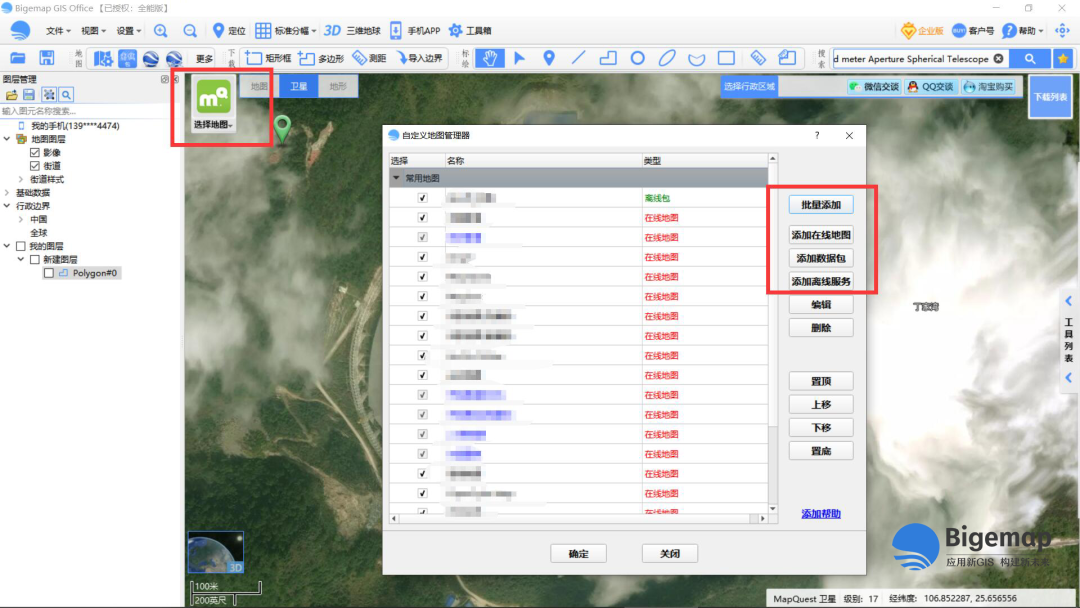This screenshot has height=608, width=1080.
Task: Open the 定位 location tool
Action: pyautogui.click(x=229, y=30)
